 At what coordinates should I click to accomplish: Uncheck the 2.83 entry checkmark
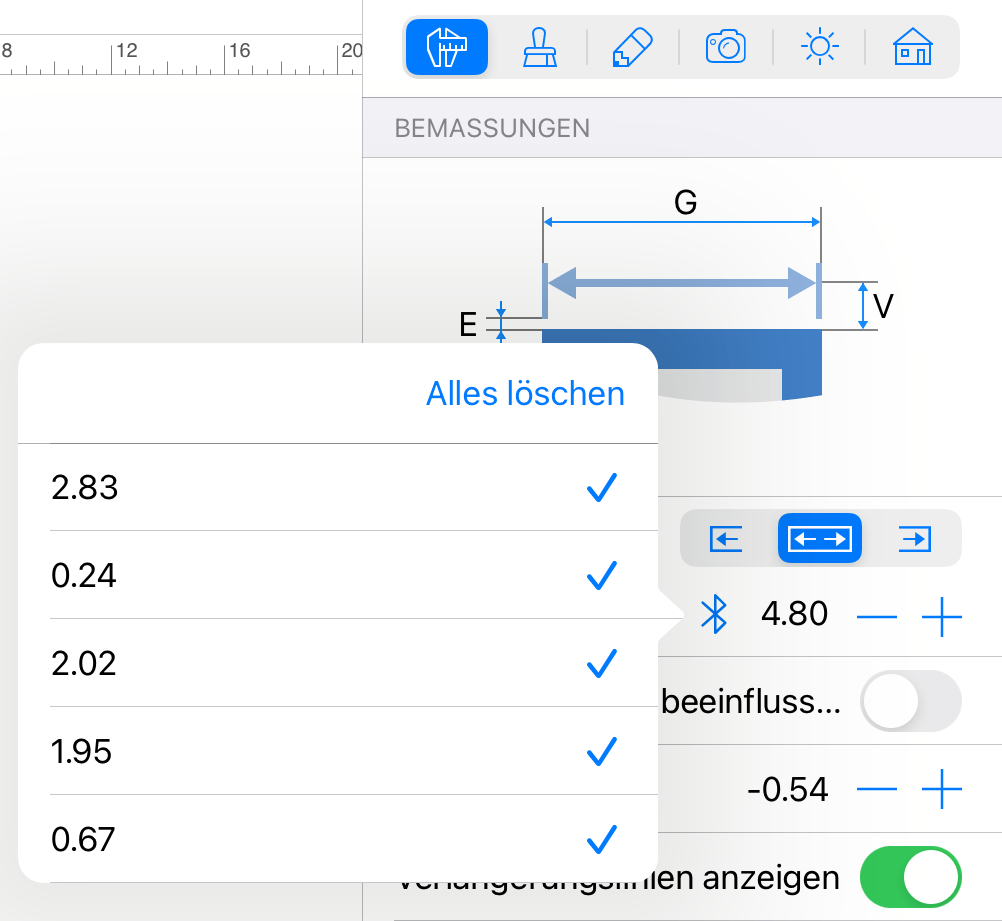pyautogui.click(x=601, y=488)
